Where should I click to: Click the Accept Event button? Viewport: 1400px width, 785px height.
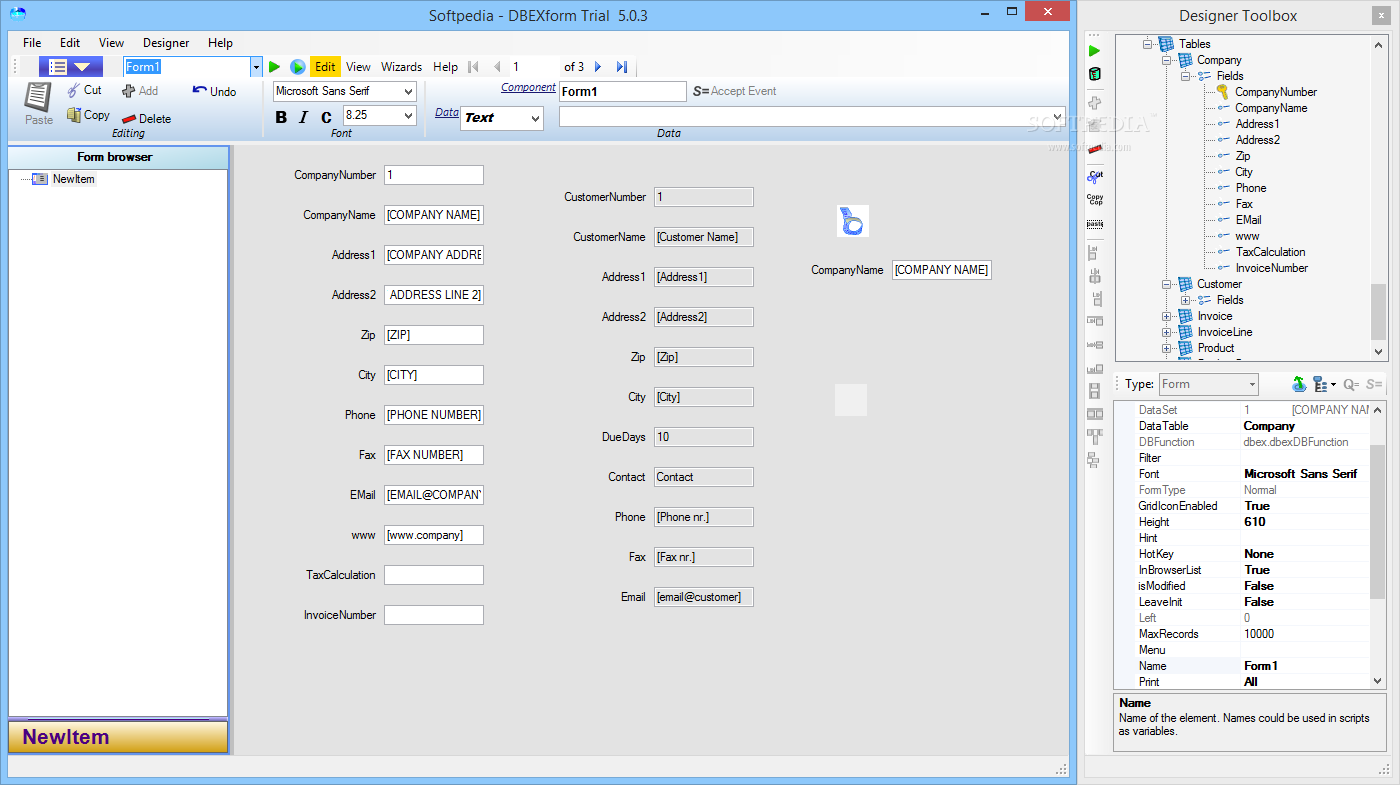pos(735,91)
